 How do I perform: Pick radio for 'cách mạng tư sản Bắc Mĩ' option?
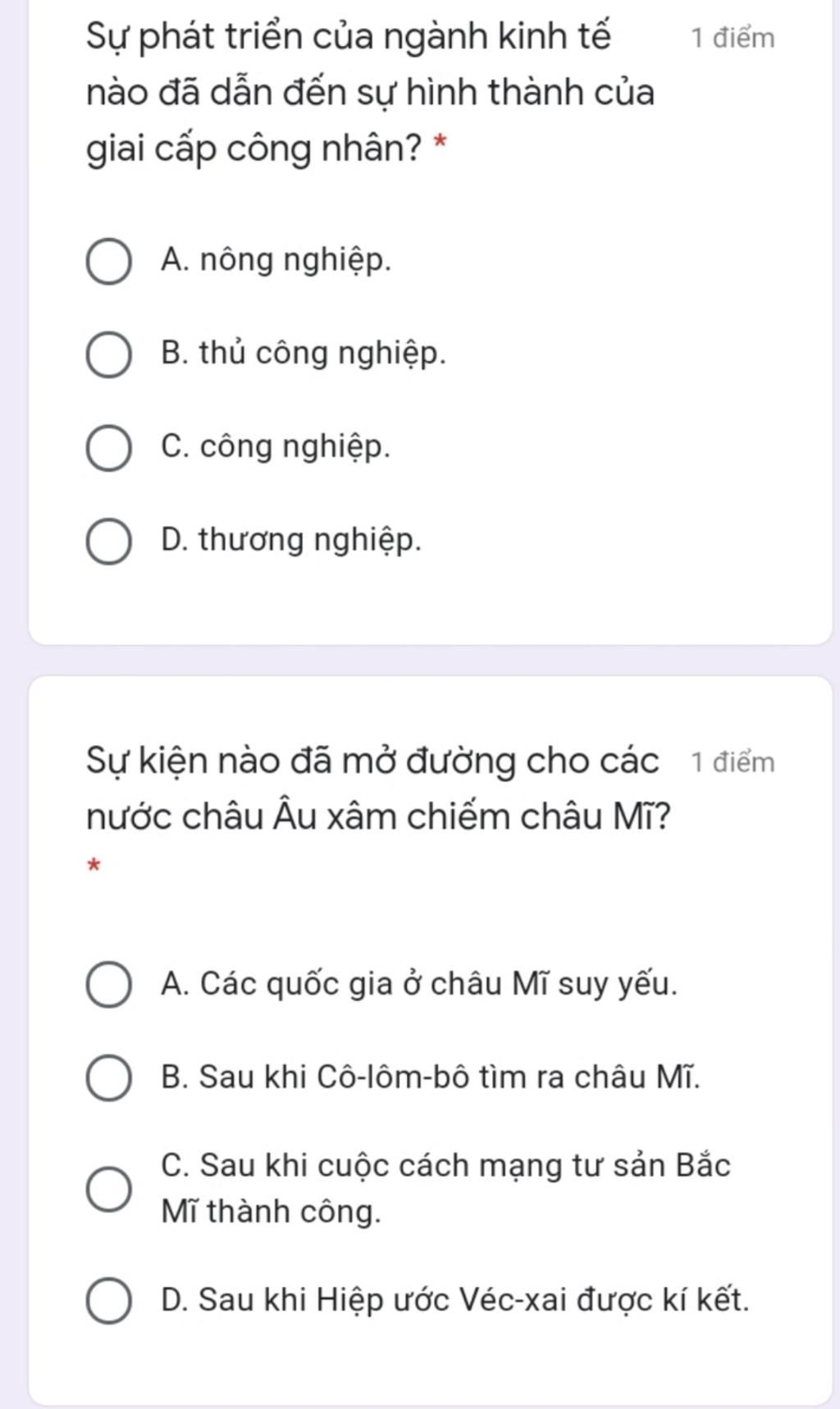click(x=108, y=1189)
